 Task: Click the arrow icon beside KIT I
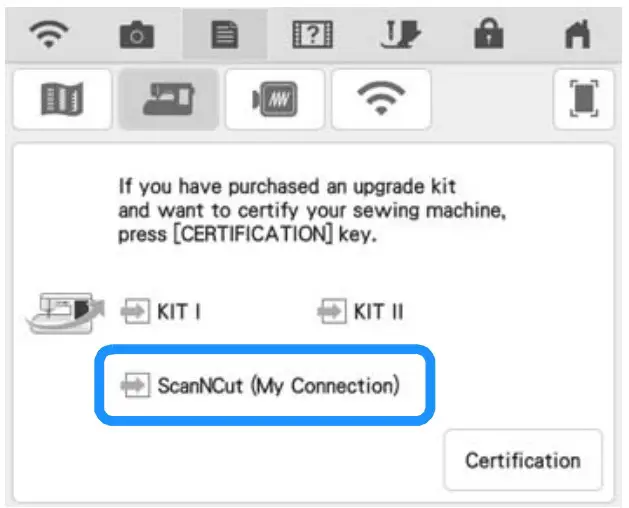[x=133, y=311]
